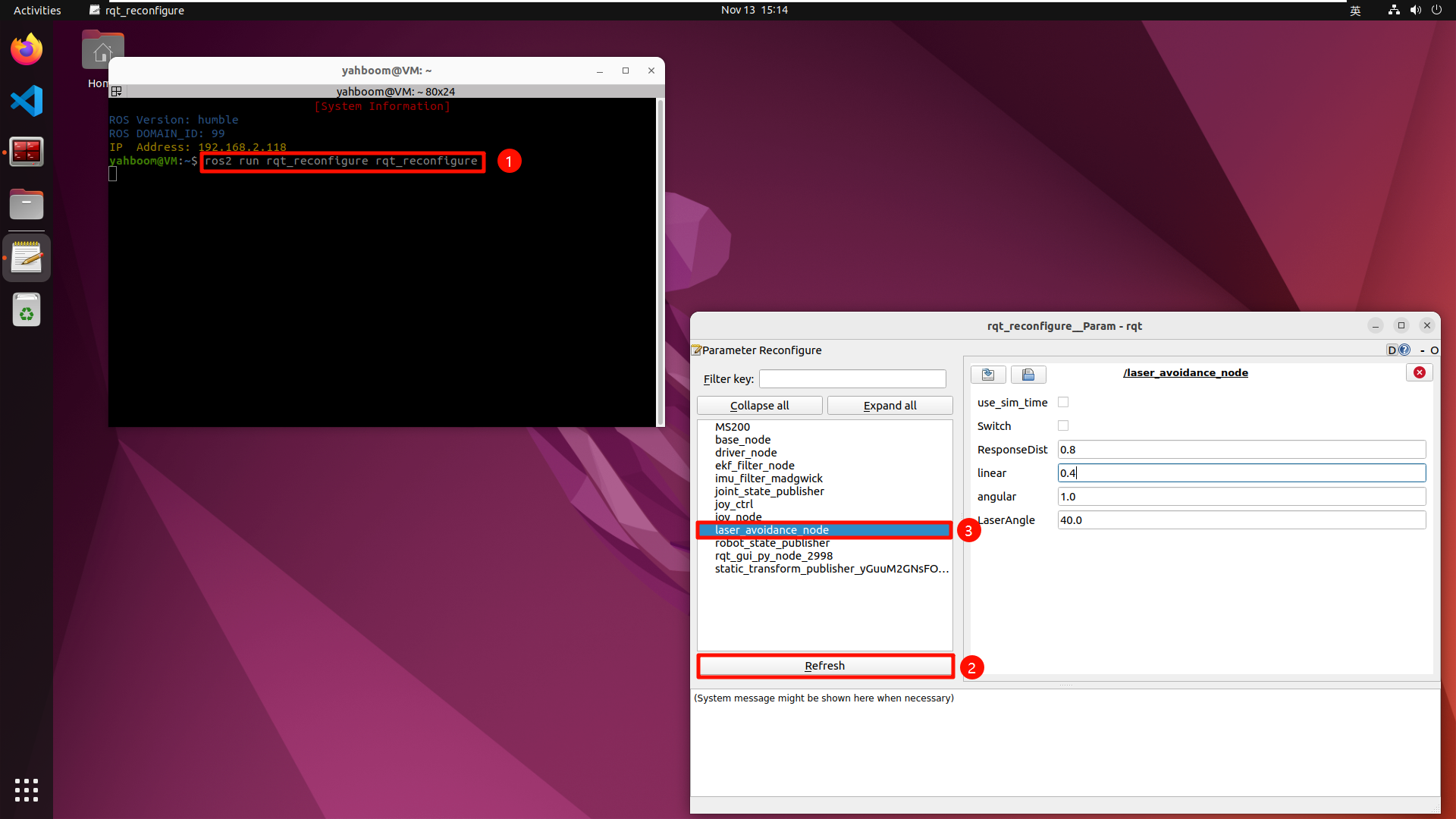Click the angular value field
The width and height of the screenshot is (1456, 819).
[x=1241, y=497]
